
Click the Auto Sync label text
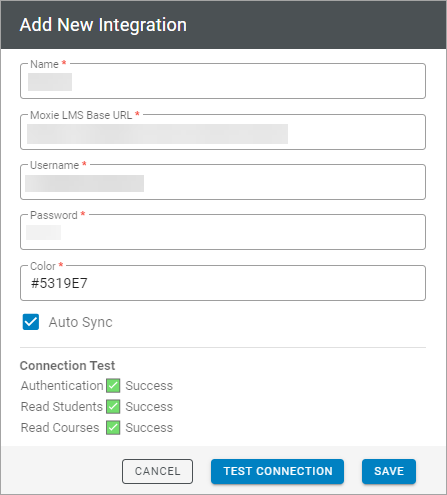[81, 322]
